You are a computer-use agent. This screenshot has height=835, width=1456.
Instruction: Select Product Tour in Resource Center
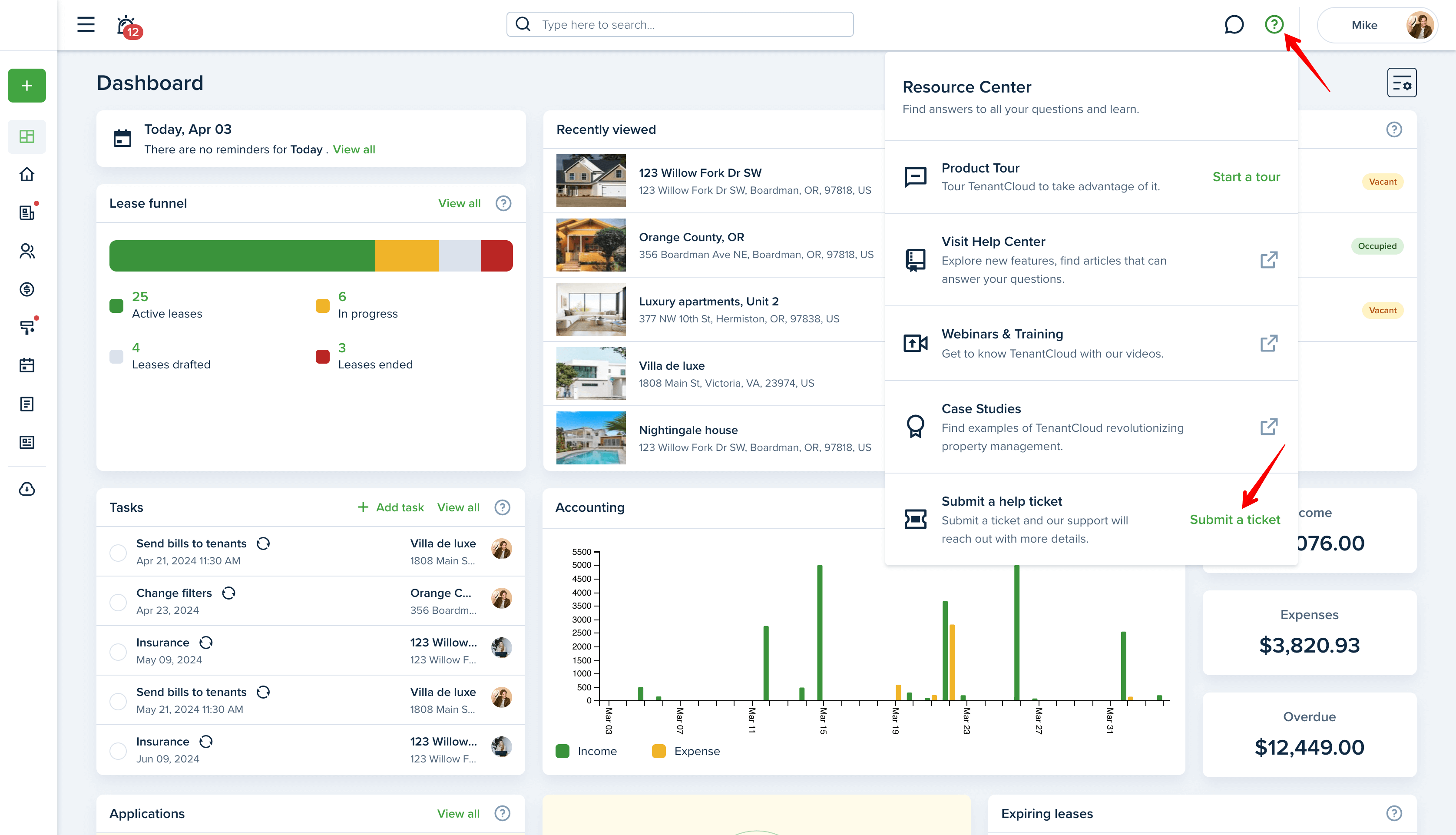(x=1091, y=177)
